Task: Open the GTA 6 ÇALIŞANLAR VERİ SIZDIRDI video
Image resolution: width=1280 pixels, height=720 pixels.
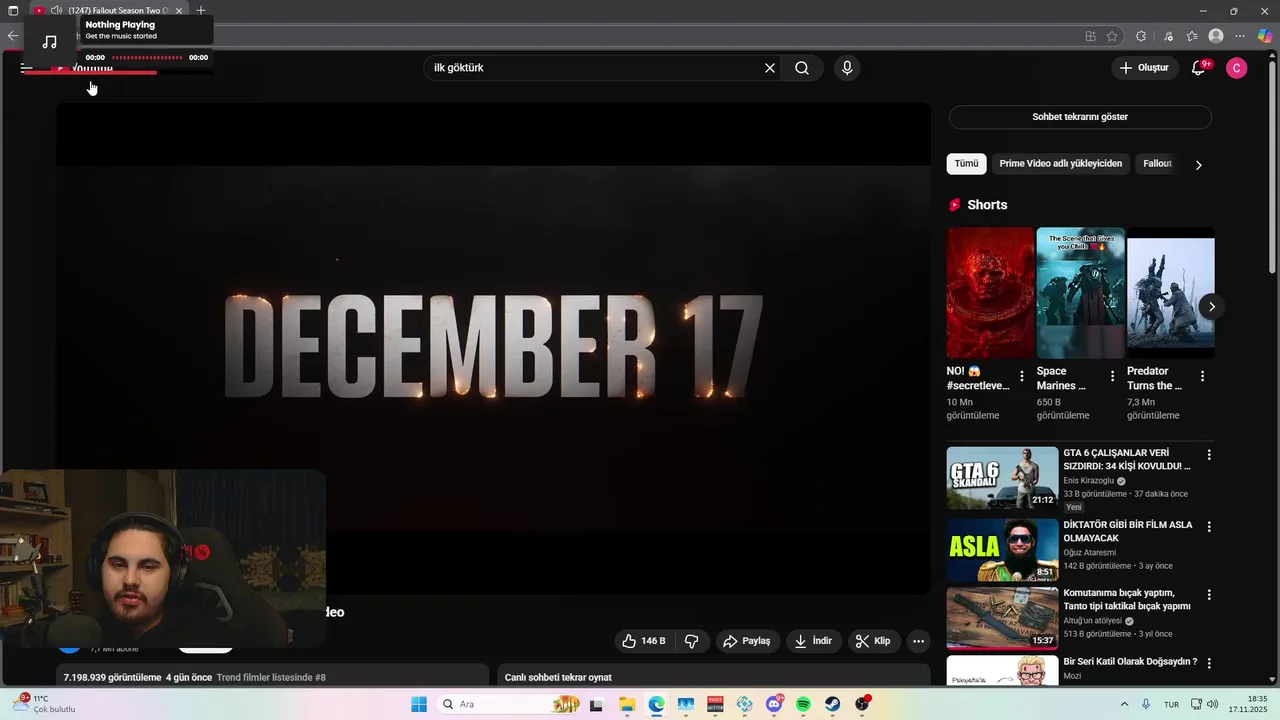Action: 1127,460
